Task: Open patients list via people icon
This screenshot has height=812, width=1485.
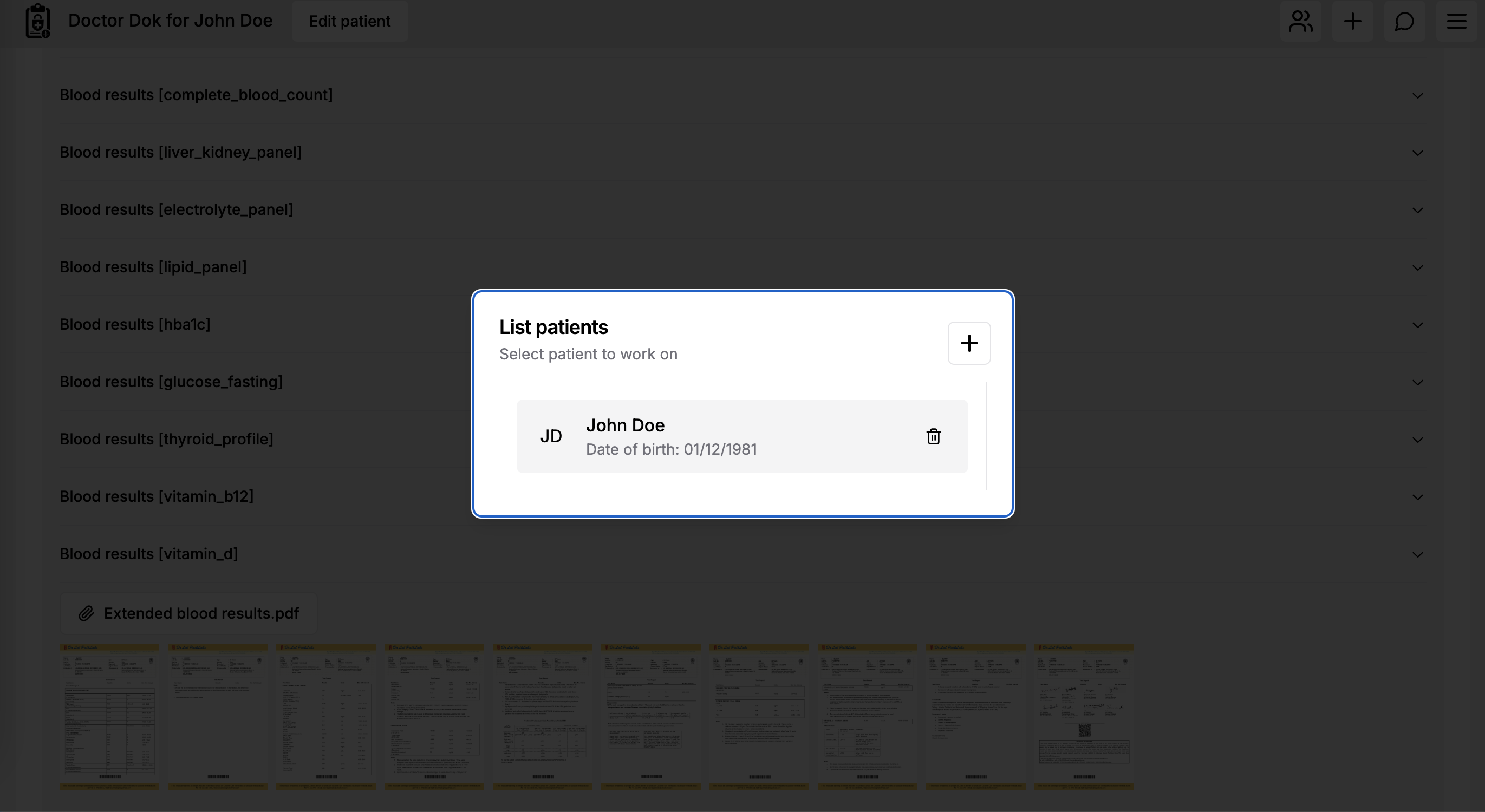Action: (x=1300, y=21)
